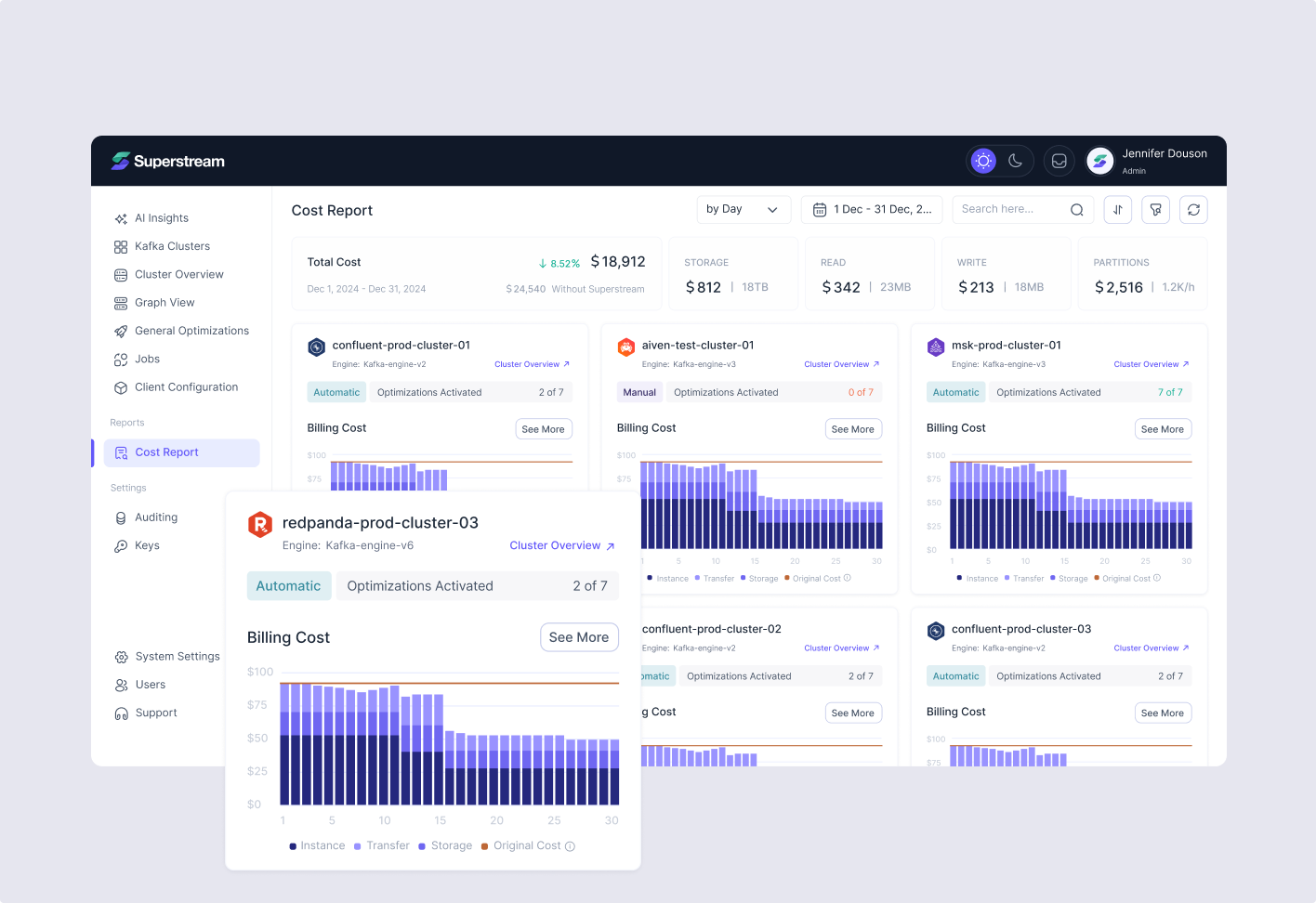See More for confluent-prod-cluster-03 billing
The height and width of the screenshot is (903, 1316).
coord(1163,713)
